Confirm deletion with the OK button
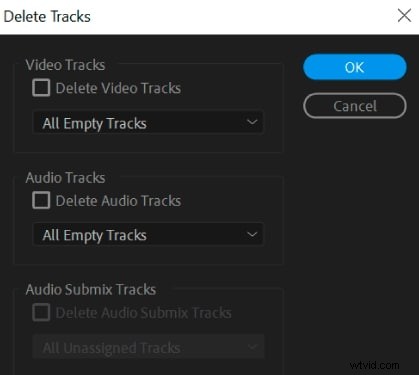 (355, 67)
